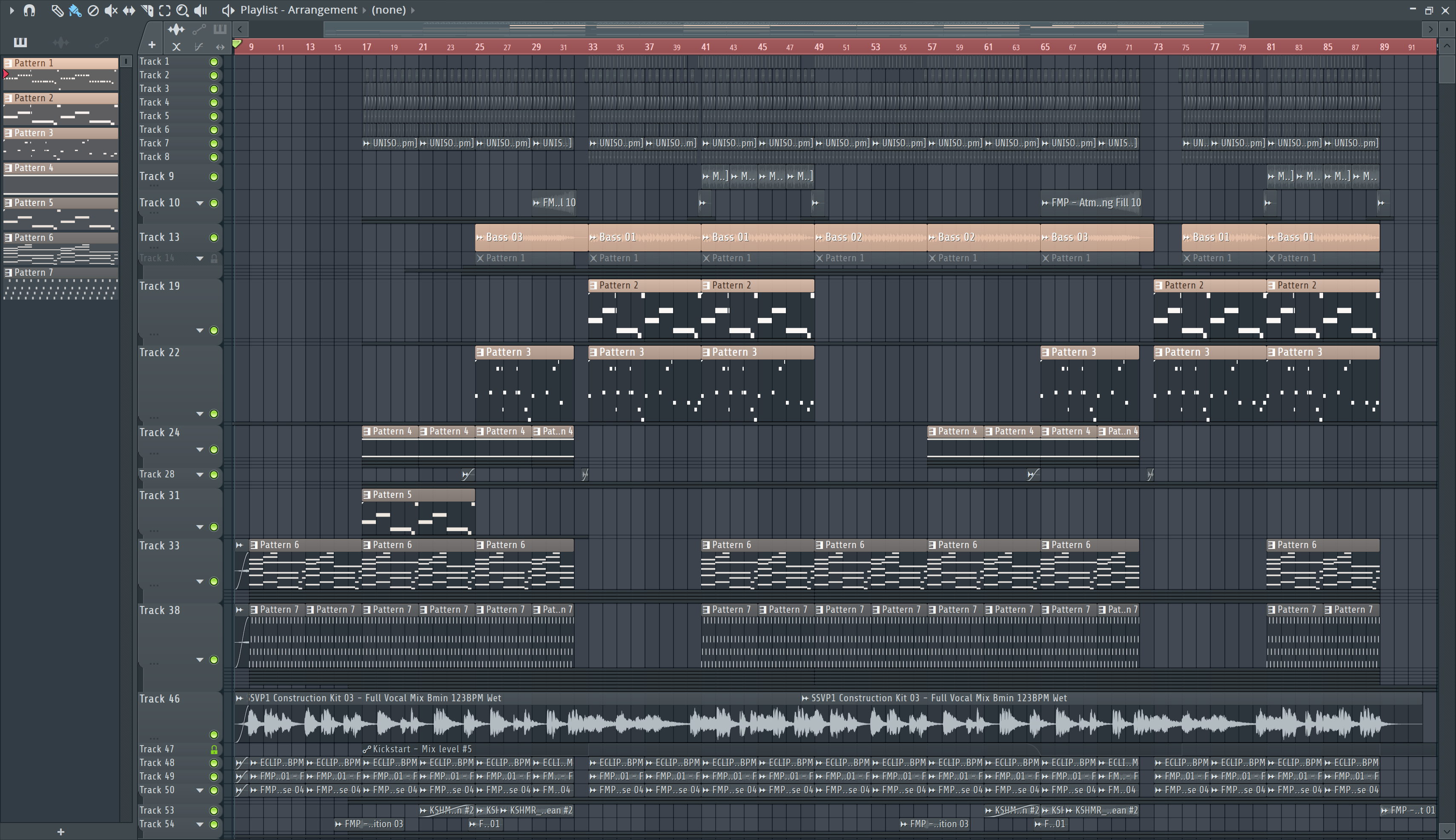
Task: Click the speaker icon before Playlist title
Action: click(228, 10)
